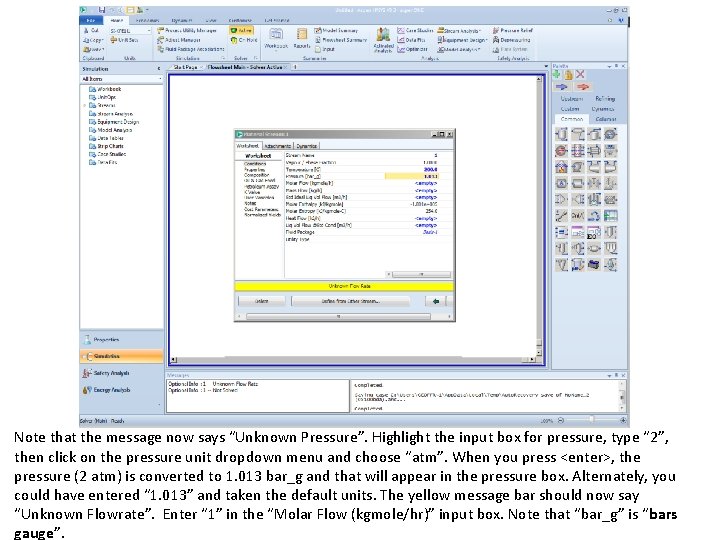Click the red X icon in Palette toolbar
Image resolution: width=720 pixels, height=540 pixels.
(x=580, y=74)
